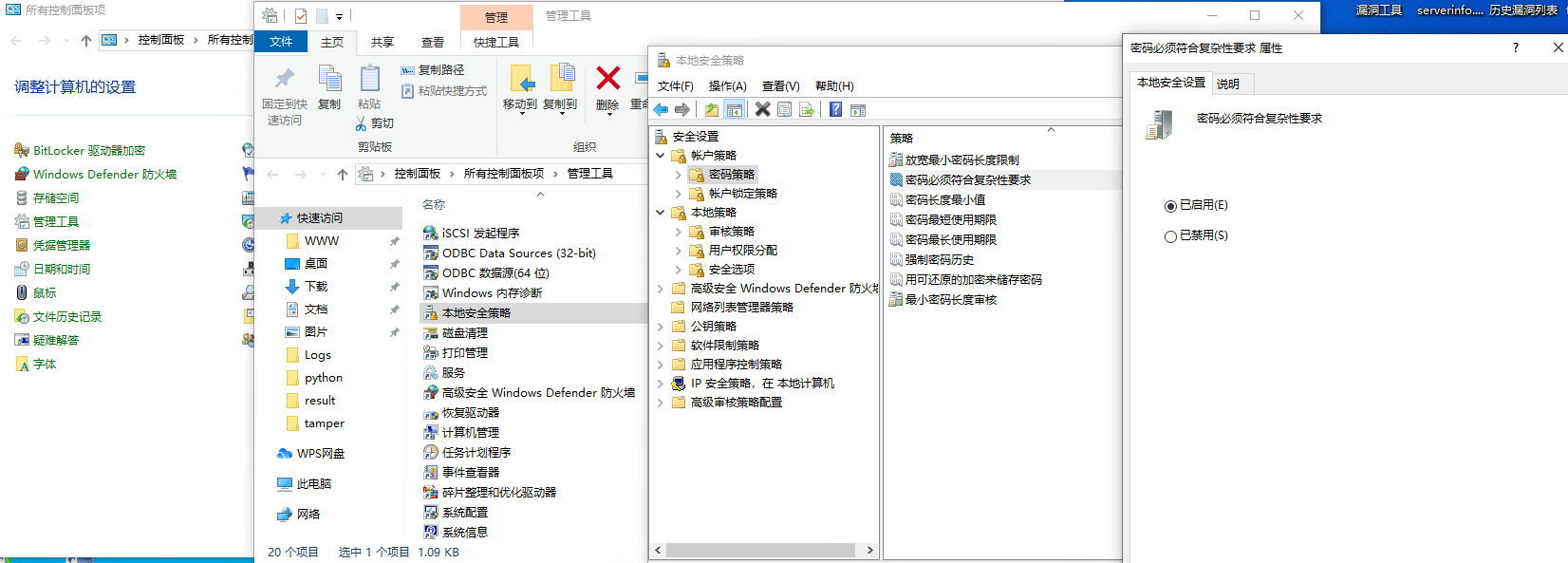Open 任务计划程序 shortcut
1568x563 pixels.
467,452
